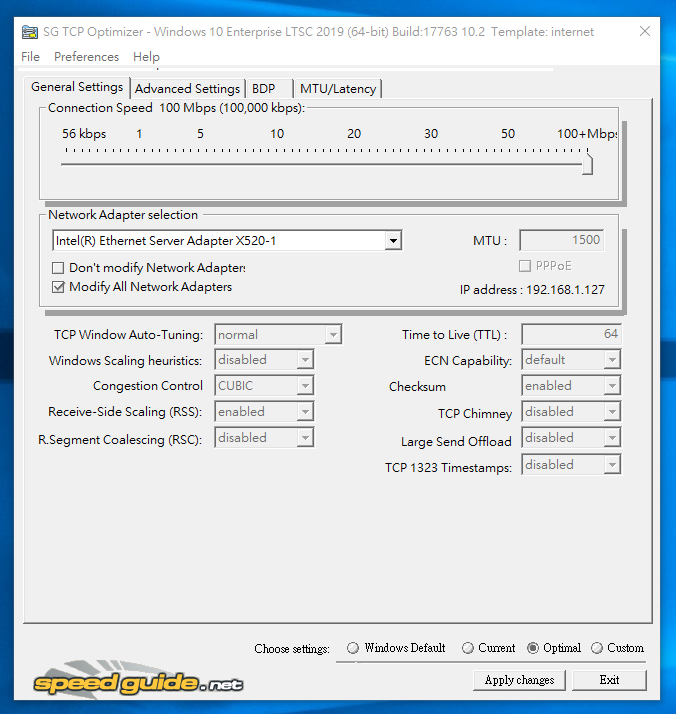Viewport: 676px width, 714px height.
Task: Click the slider track near 10 Mbps
Action: [277, 164]
